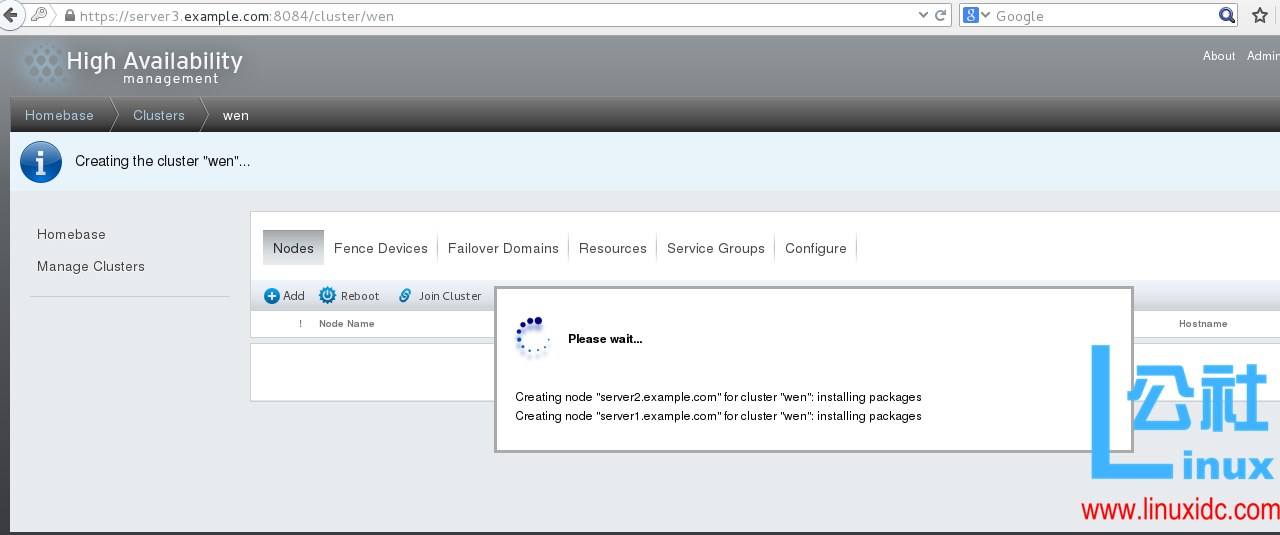Click the reload page icon
This screenshot has height=535, width=1280.
click(x=940, y=16)
